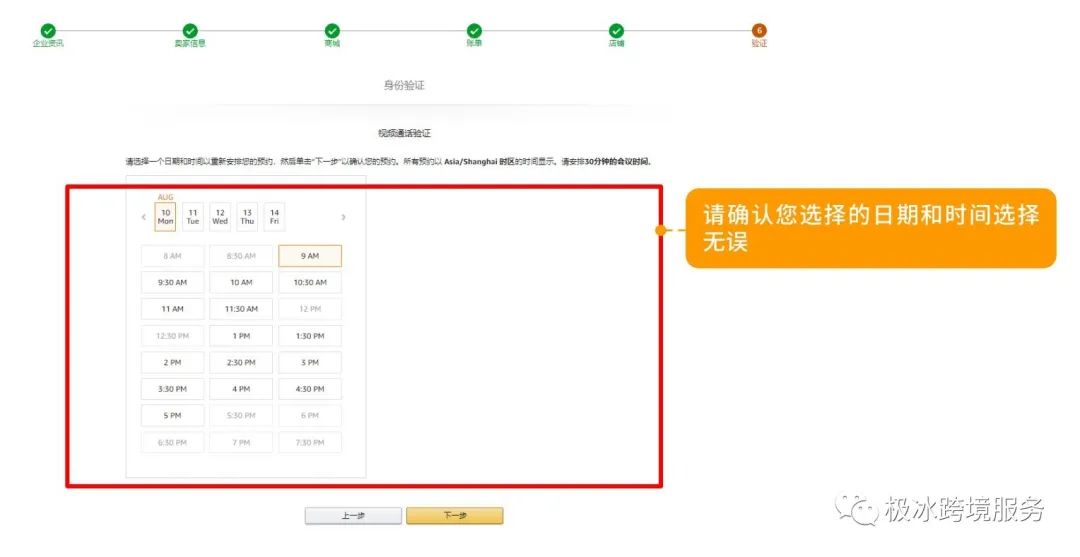Go to previous week with left arrow
Image resolution: width=1080 pixels, height=557 pixels.
143,217
